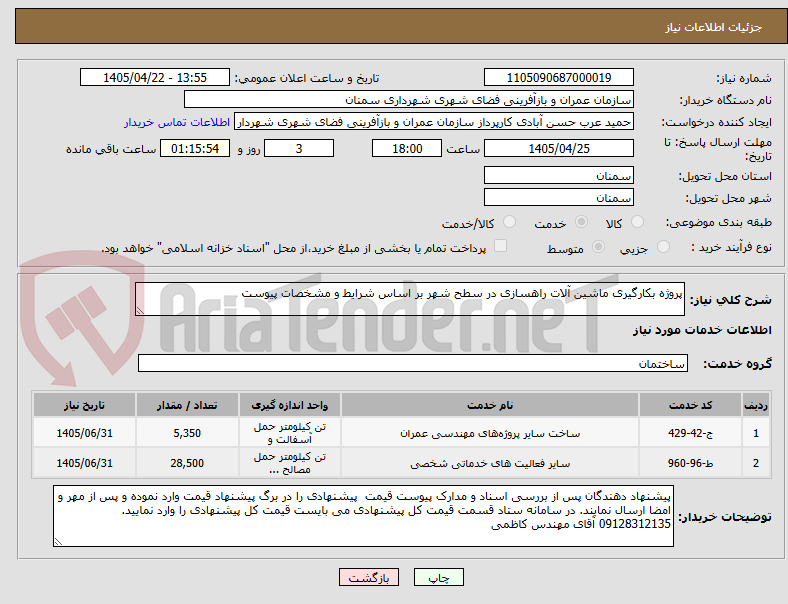Screen dimensions: 788x604
Task: Click the بازگشت back button
Action: (369, 577)
